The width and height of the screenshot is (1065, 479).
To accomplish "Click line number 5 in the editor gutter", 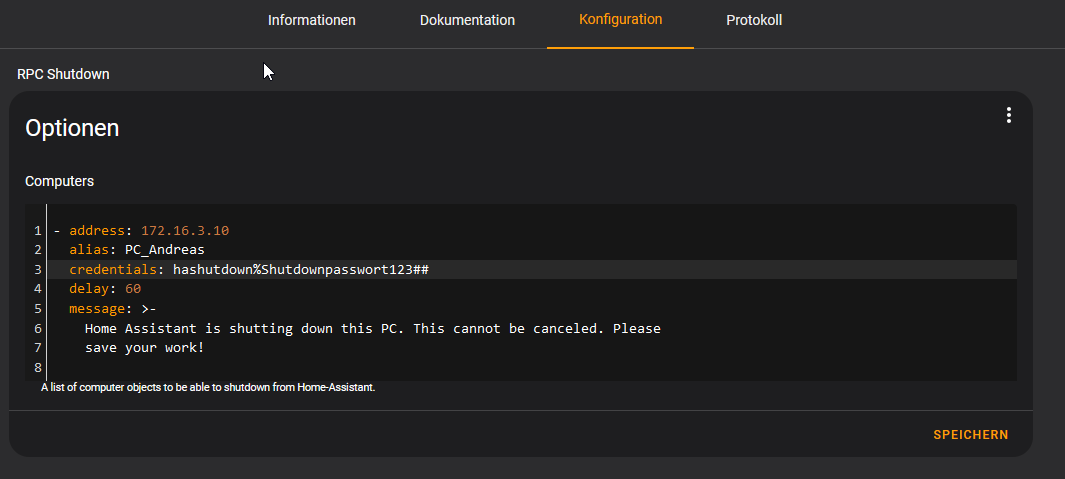I will [x=37, y=309].
